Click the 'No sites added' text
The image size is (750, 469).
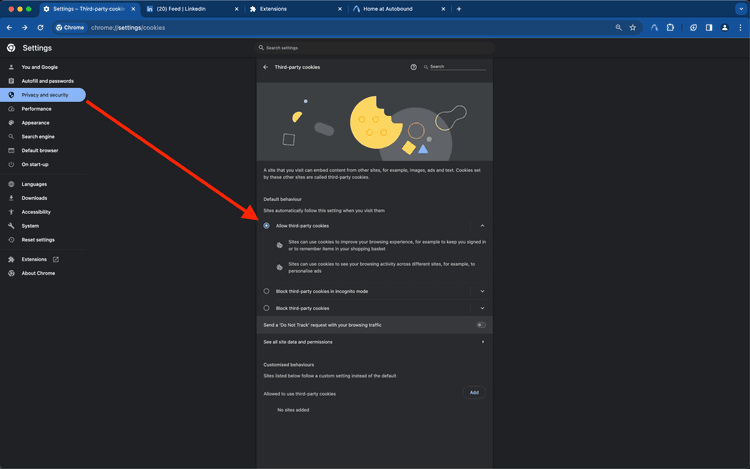pyautogui.click(x=293, y=410)
